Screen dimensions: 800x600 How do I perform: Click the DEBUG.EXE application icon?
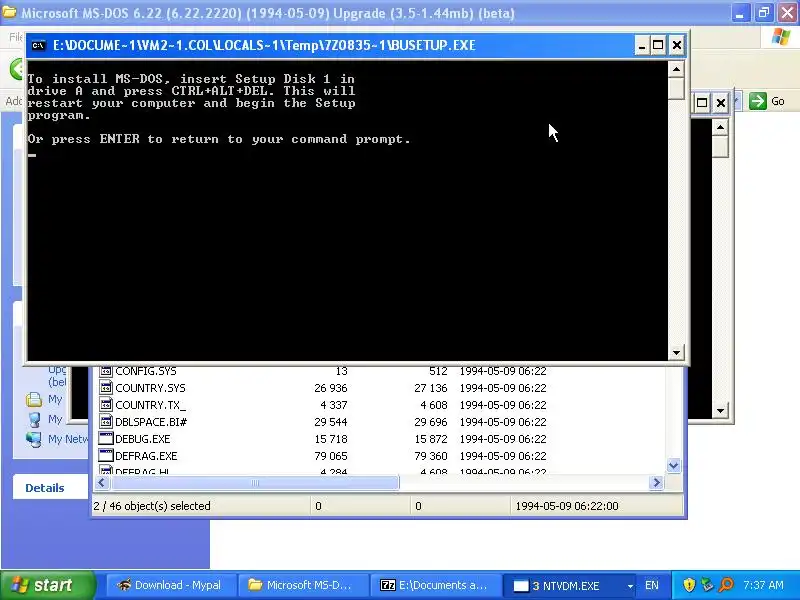coord(106,439)
